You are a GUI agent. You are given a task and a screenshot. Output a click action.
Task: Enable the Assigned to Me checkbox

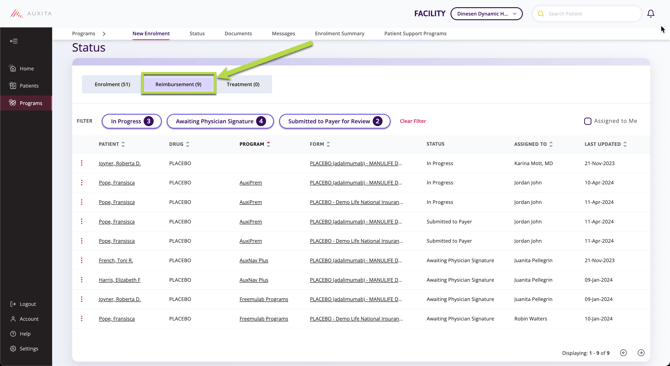point(588,121)
